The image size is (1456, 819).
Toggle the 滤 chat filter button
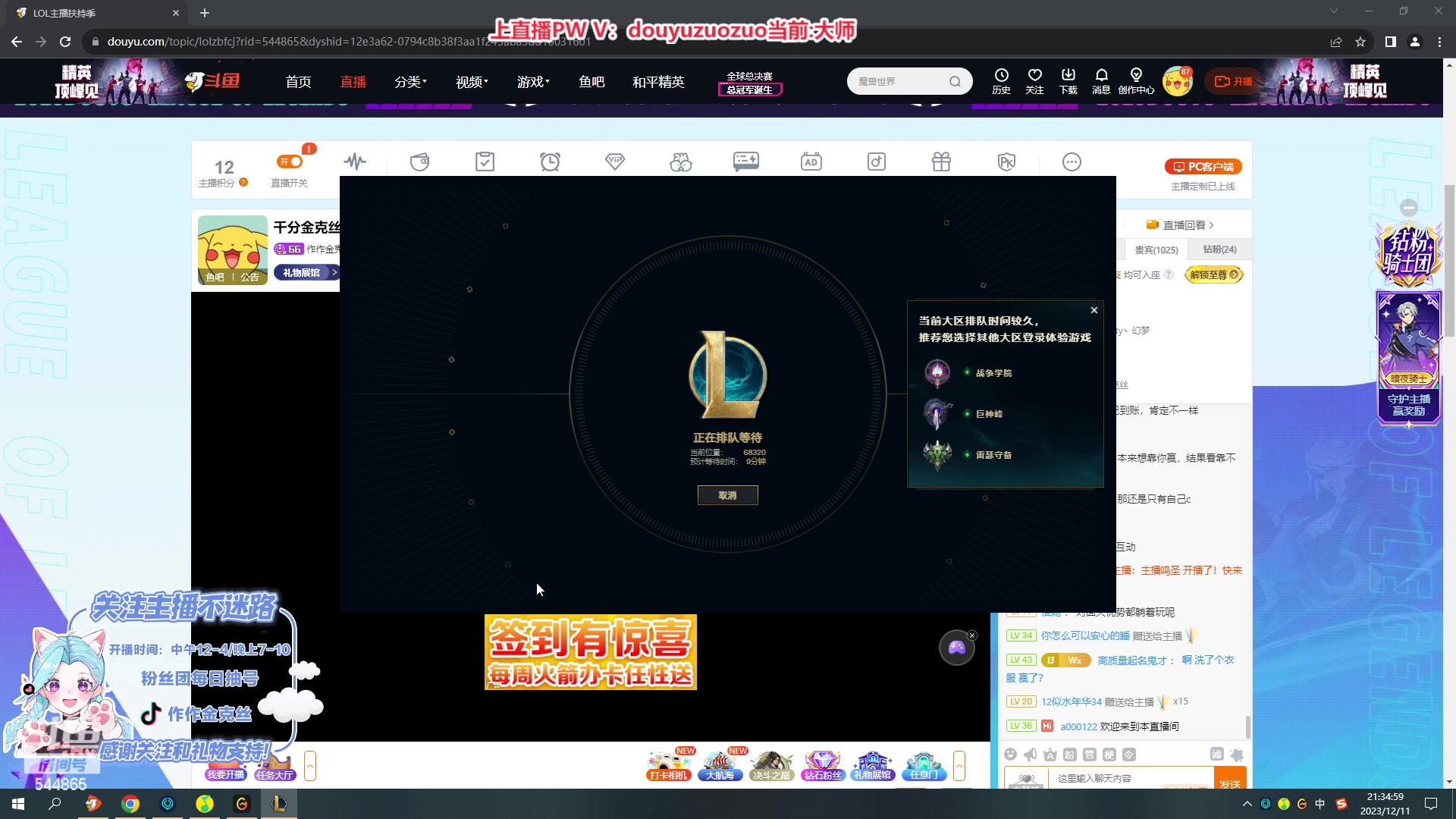[x=1216, y=754]
